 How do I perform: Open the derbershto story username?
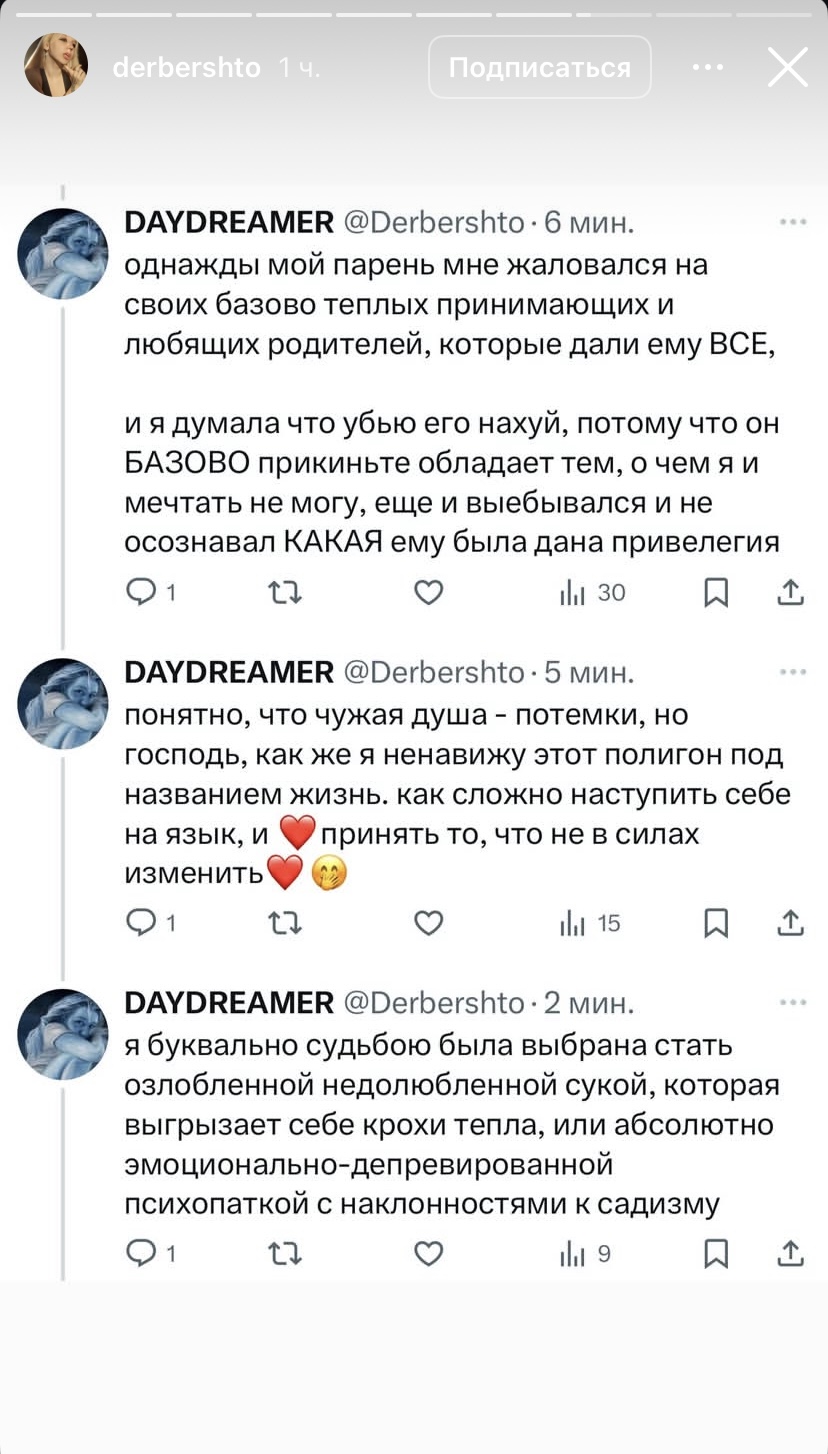[x=186, y=68]
